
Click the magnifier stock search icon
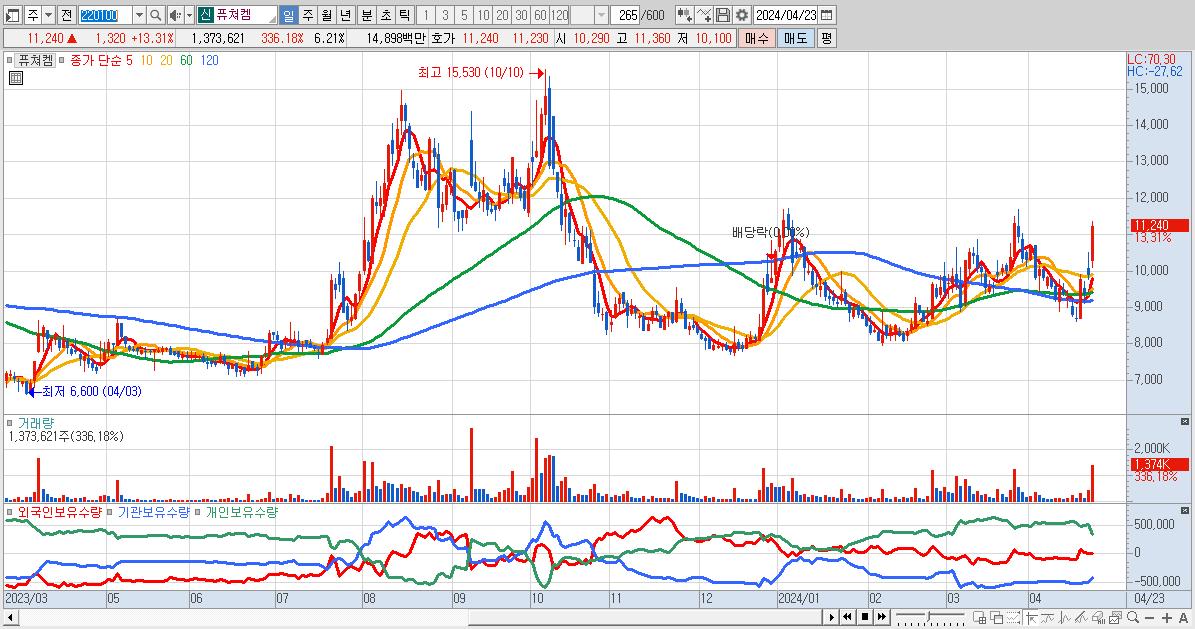pos(155,14)
